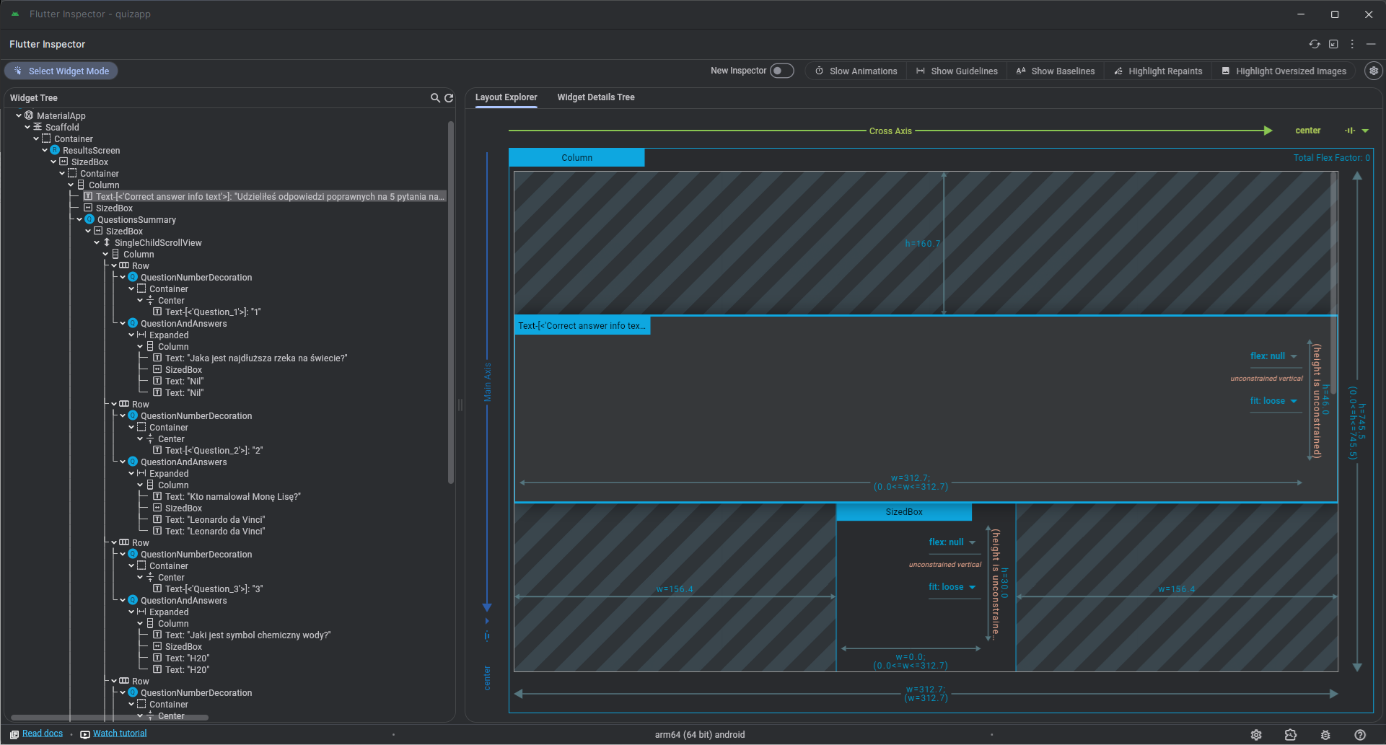Toggle Slow Animations
This screenshot has height=745, width=1386.
[856, 71]
